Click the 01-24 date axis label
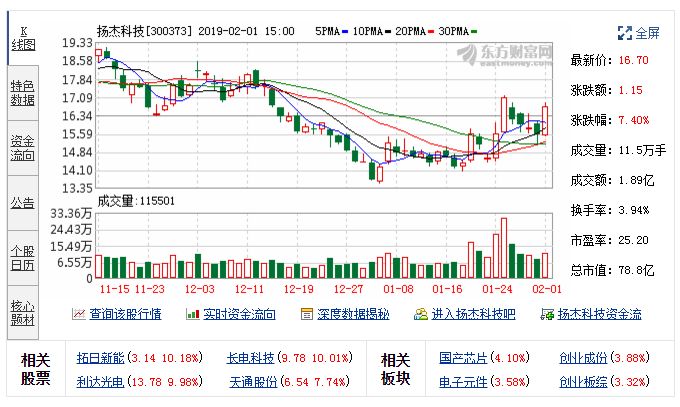The image size is (680, 407). [497, 289]
